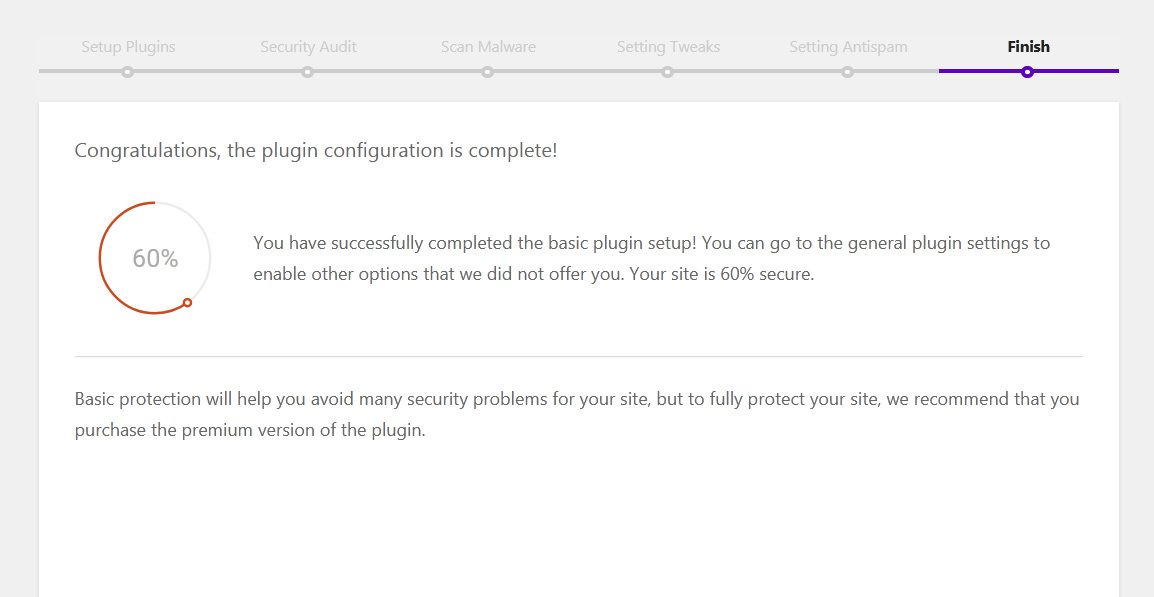Click the top orange arc of the security gauge

(128, 210)
